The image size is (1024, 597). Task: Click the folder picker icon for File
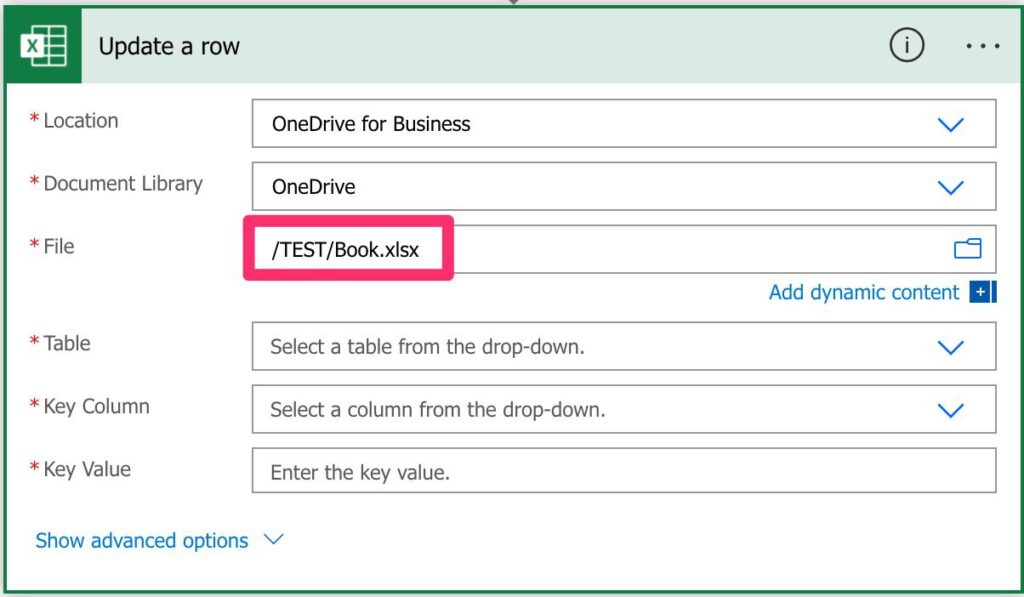click(967, 249)
